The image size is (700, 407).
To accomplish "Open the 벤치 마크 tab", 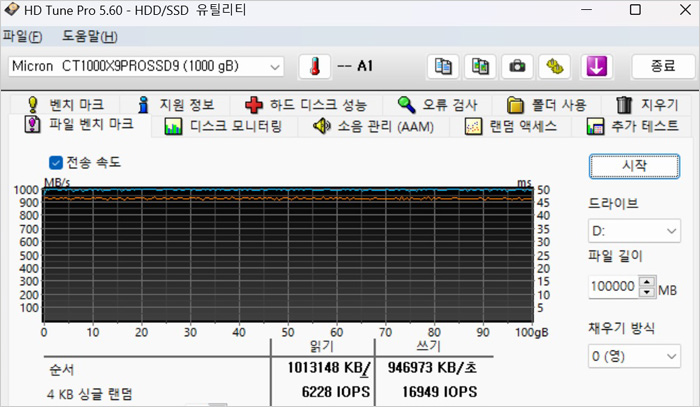I will [x=66, y=105].
